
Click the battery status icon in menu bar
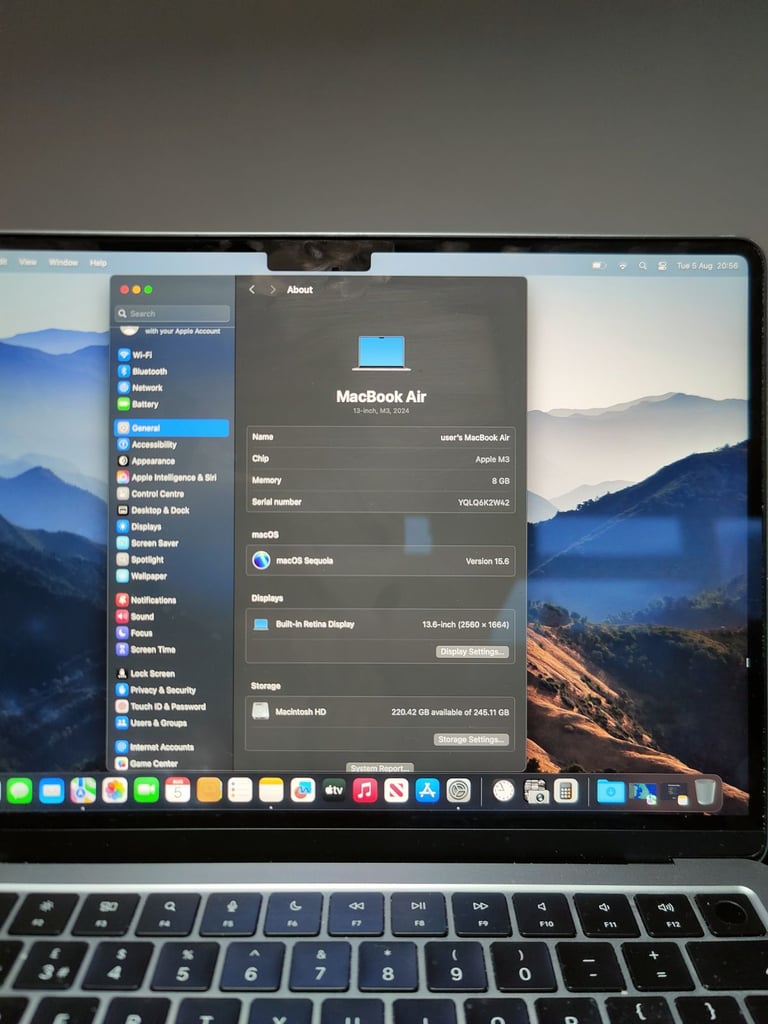pyautogui.click(x=599, y=266)
